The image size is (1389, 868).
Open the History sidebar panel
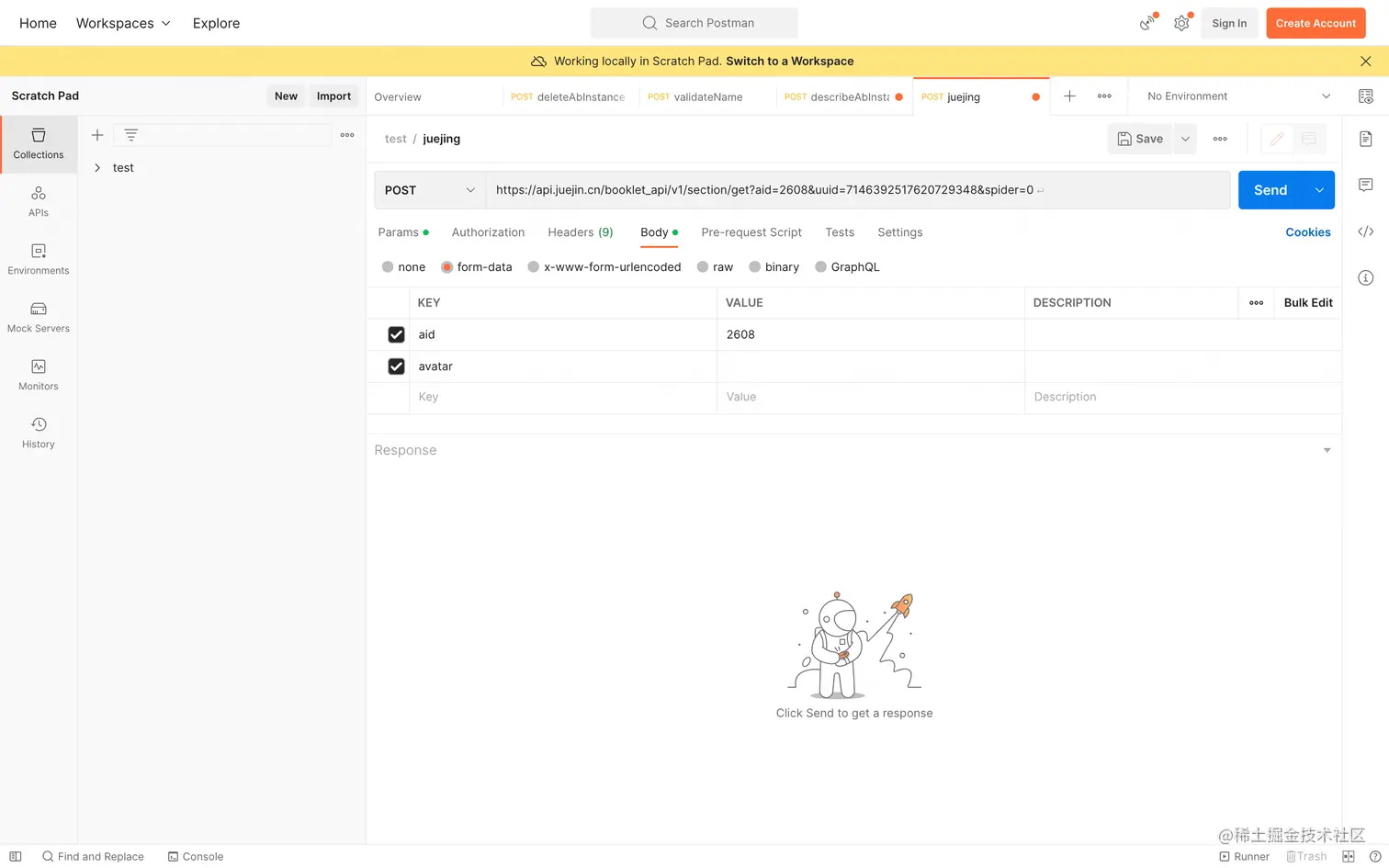39,434
